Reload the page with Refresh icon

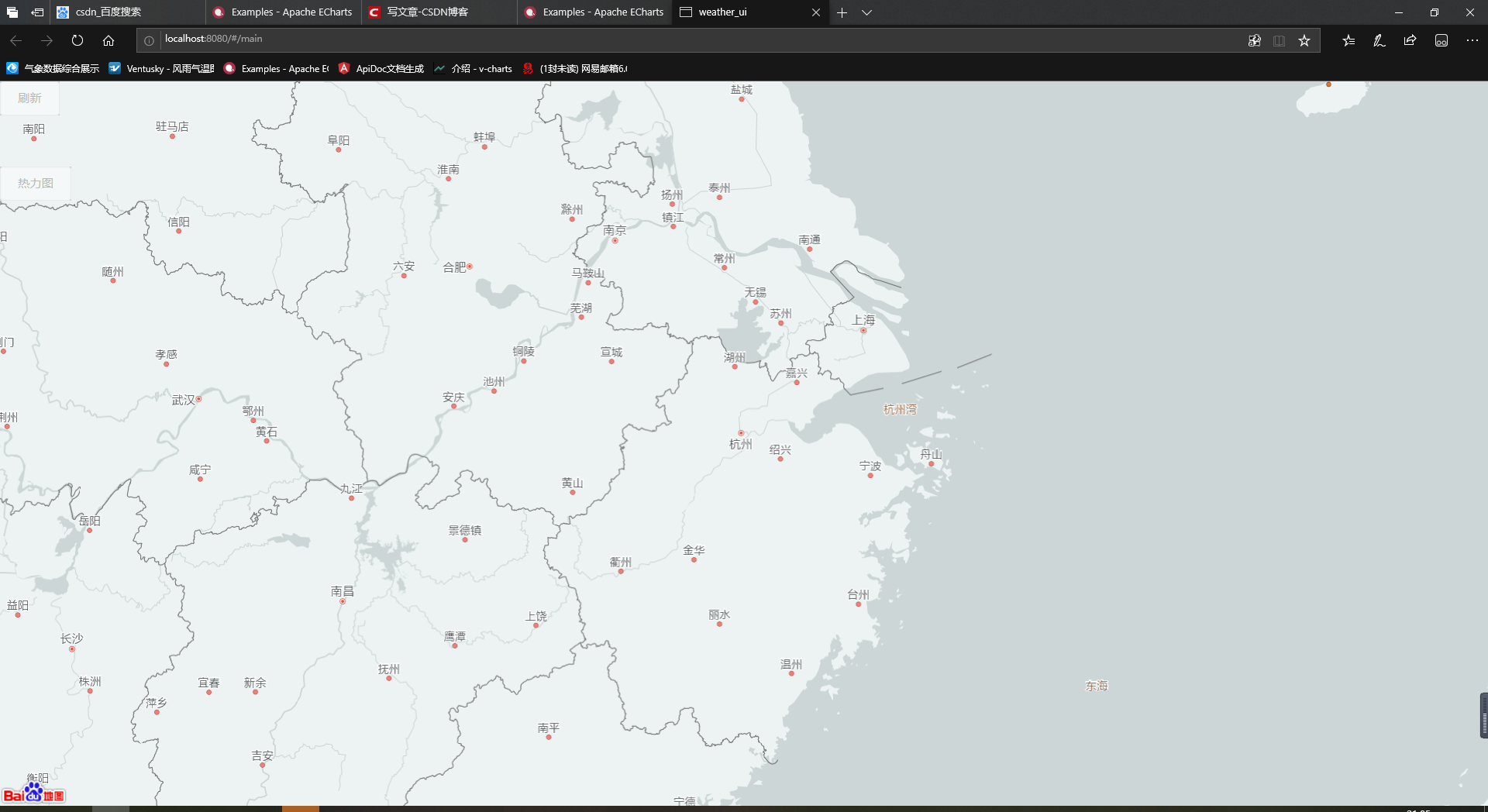(x=77, y=40)
